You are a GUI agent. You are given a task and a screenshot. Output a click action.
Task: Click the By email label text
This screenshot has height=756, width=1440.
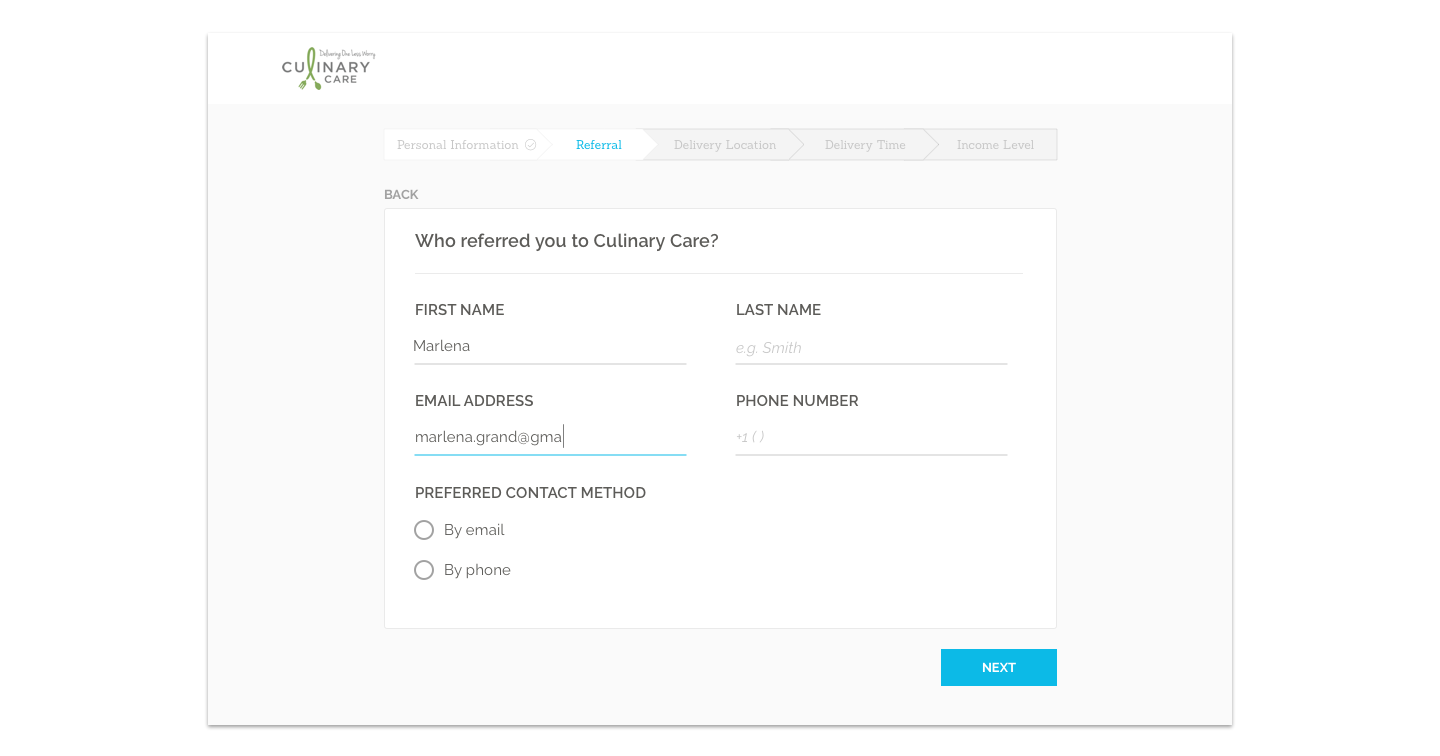[474, 530]
